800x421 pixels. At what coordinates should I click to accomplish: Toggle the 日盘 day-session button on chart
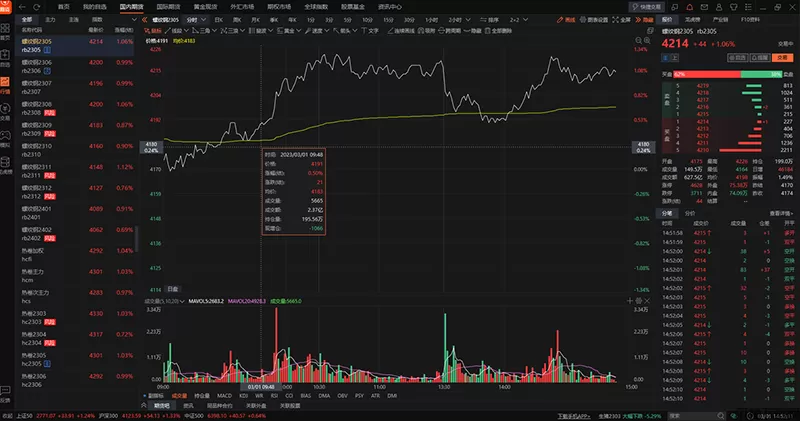click(x=173, y=289)
